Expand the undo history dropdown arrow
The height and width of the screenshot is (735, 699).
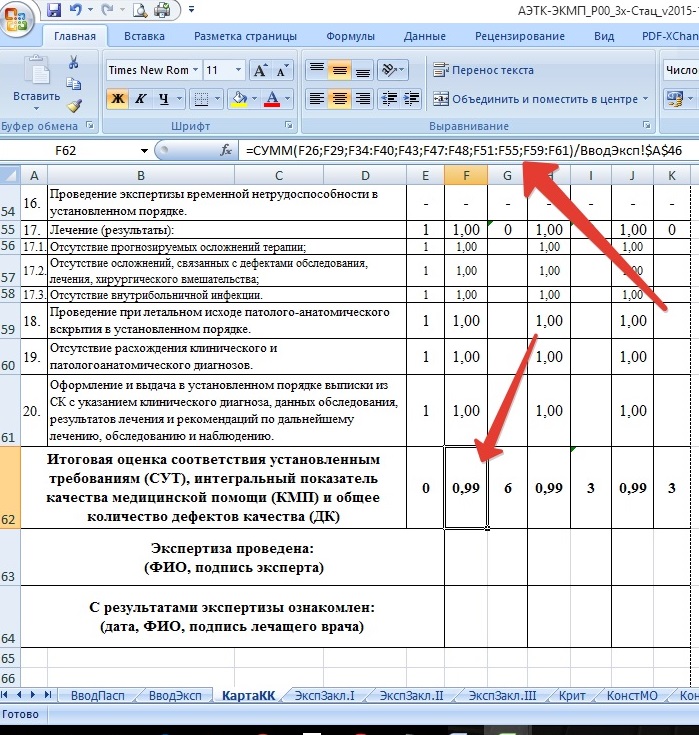90,10
